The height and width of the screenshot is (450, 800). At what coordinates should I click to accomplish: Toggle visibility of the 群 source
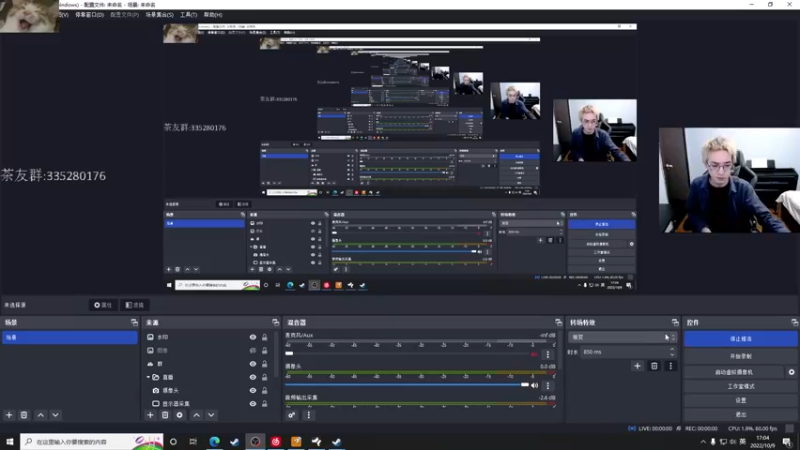(x=253, y=363)
